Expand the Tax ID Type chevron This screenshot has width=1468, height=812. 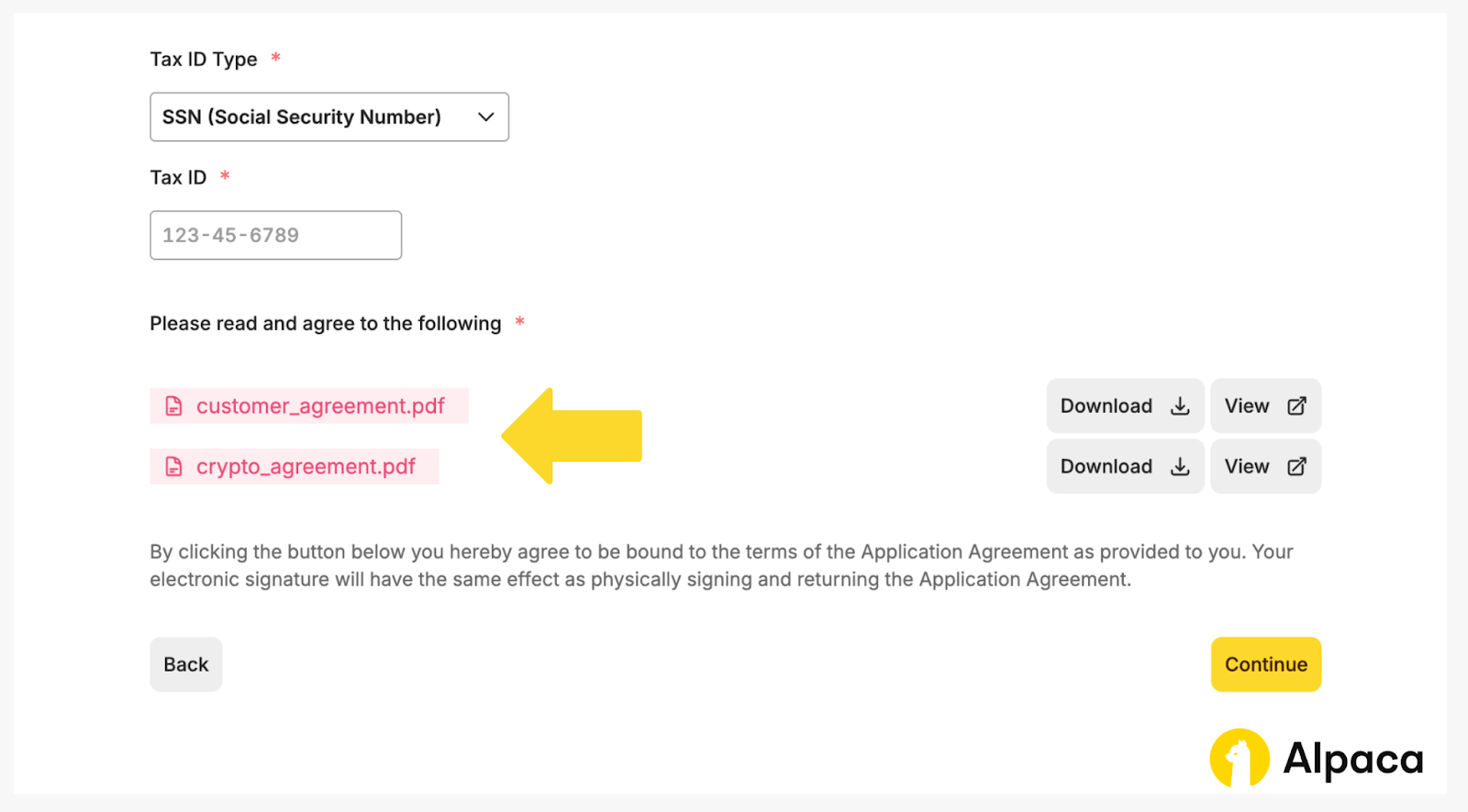point(485,117)
